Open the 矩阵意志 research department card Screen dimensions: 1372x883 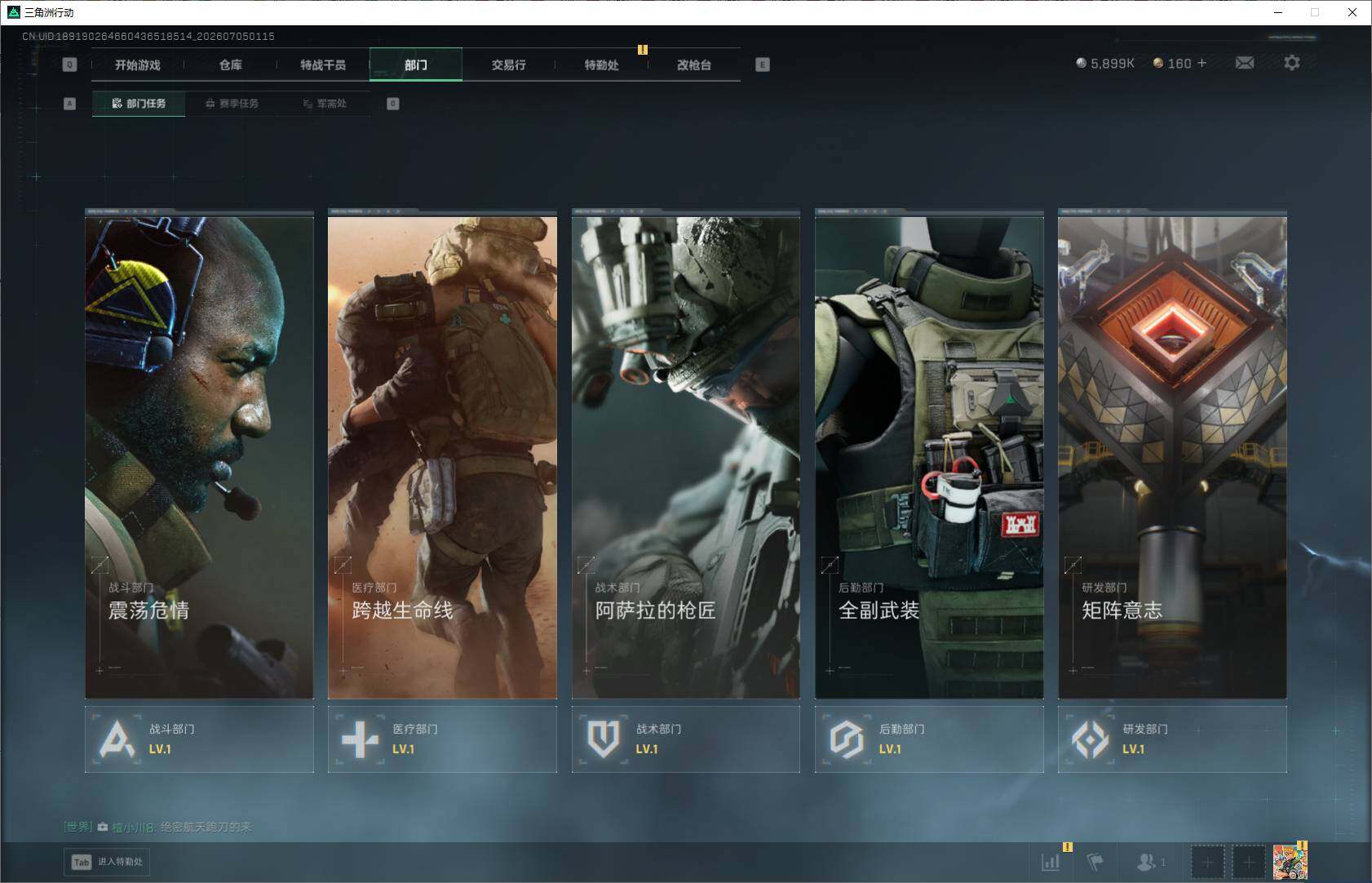click(x=1172, y=454)
